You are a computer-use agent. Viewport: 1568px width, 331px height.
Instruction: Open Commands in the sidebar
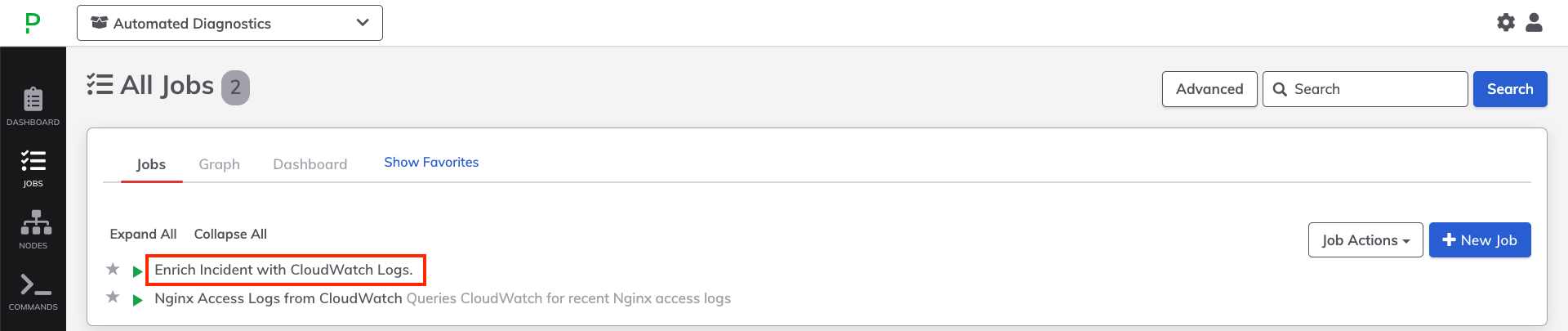(x=33, y=292)
